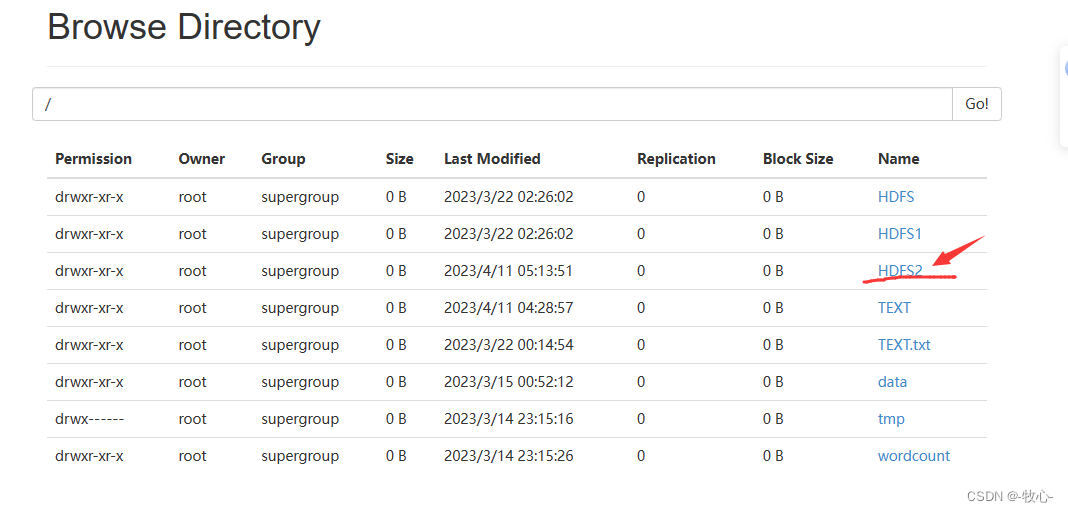This screenshot has height=512, width=1068.
Task: Open the HDFS2 directory link
Action: coord(900,270)
